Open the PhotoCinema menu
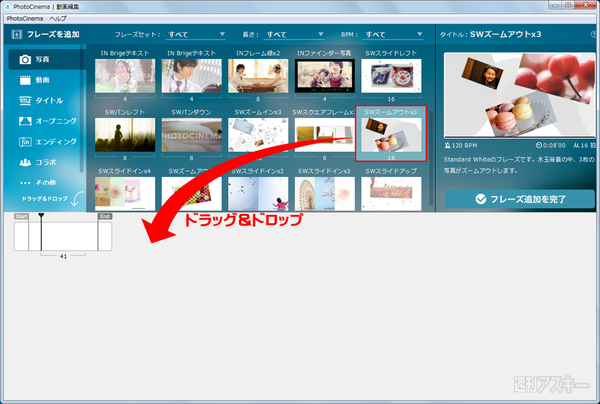Image resolution: width=600 pixels, height=404 pixels. tap(24, 18)
